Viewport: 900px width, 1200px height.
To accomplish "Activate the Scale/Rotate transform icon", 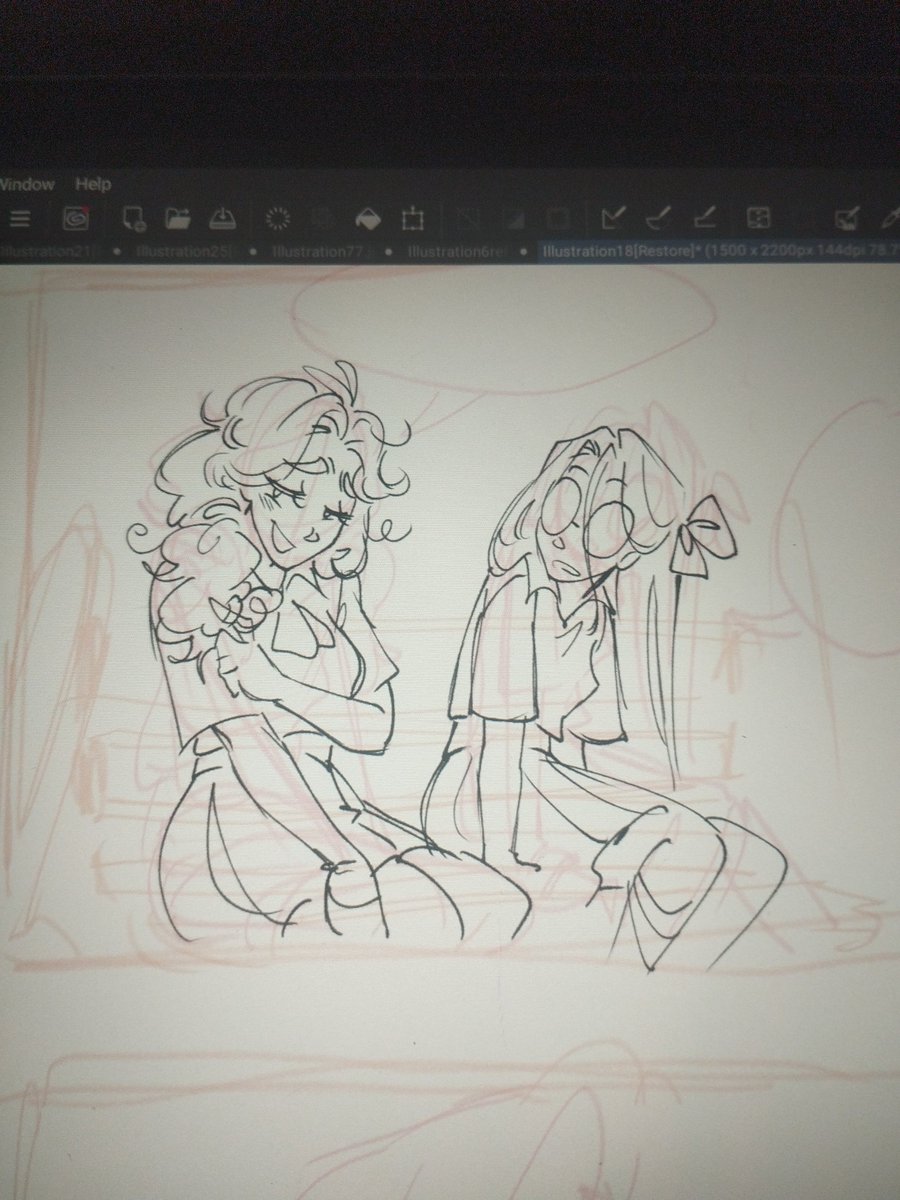I will point(411,217).
